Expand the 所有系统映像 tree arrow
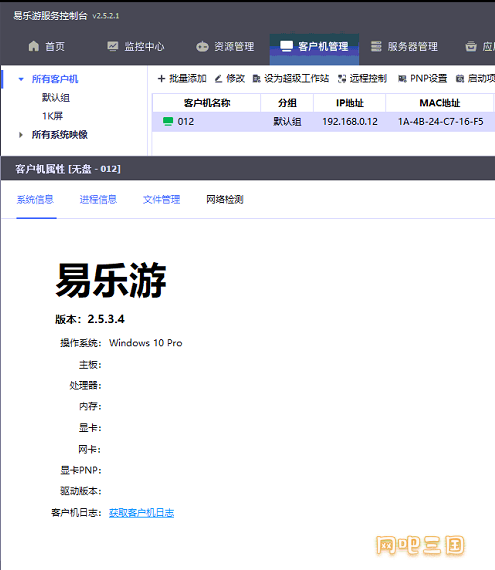The height and width of the screenshot is (570, 495). pyautogui.click(x=21, y=135)
